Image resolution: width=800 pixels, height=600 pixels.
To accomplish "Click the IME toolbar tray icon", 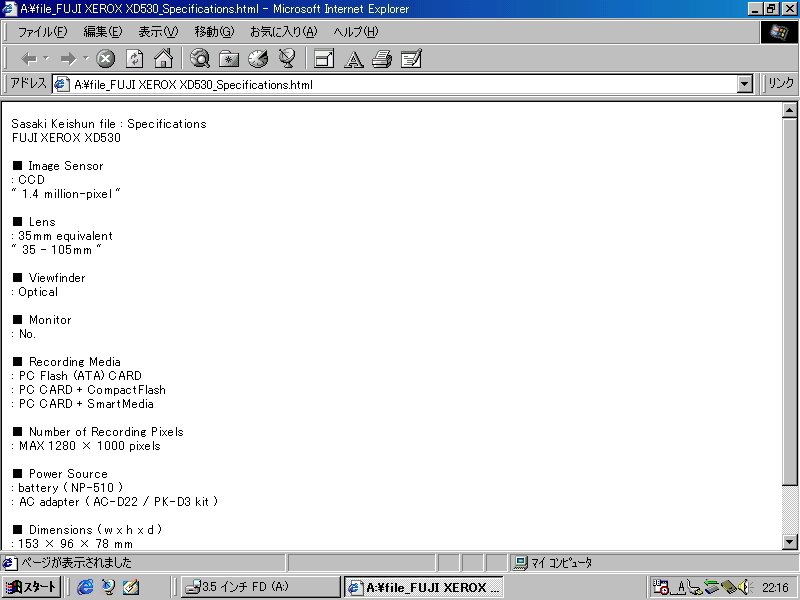I will tap(661, 587).
